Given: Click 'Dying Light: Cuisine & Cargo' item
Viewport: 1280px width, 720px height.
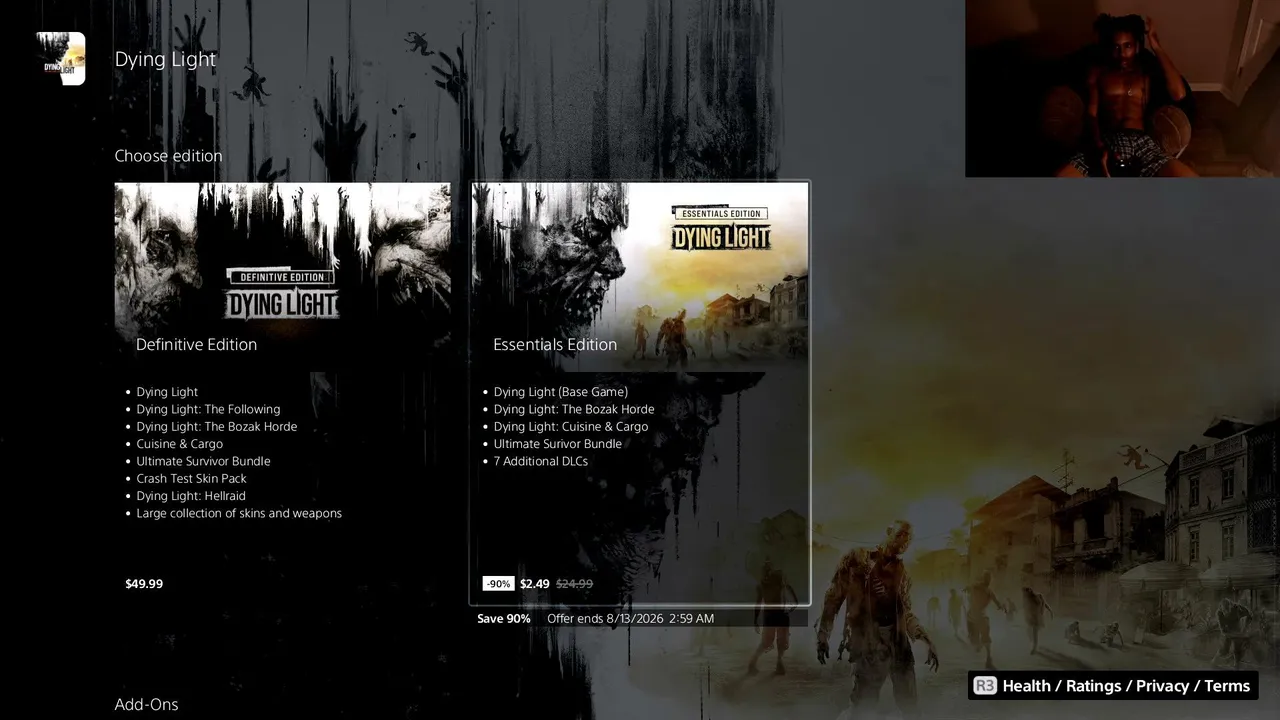Looking at the screenshot, I should click(x=570, y=427).
